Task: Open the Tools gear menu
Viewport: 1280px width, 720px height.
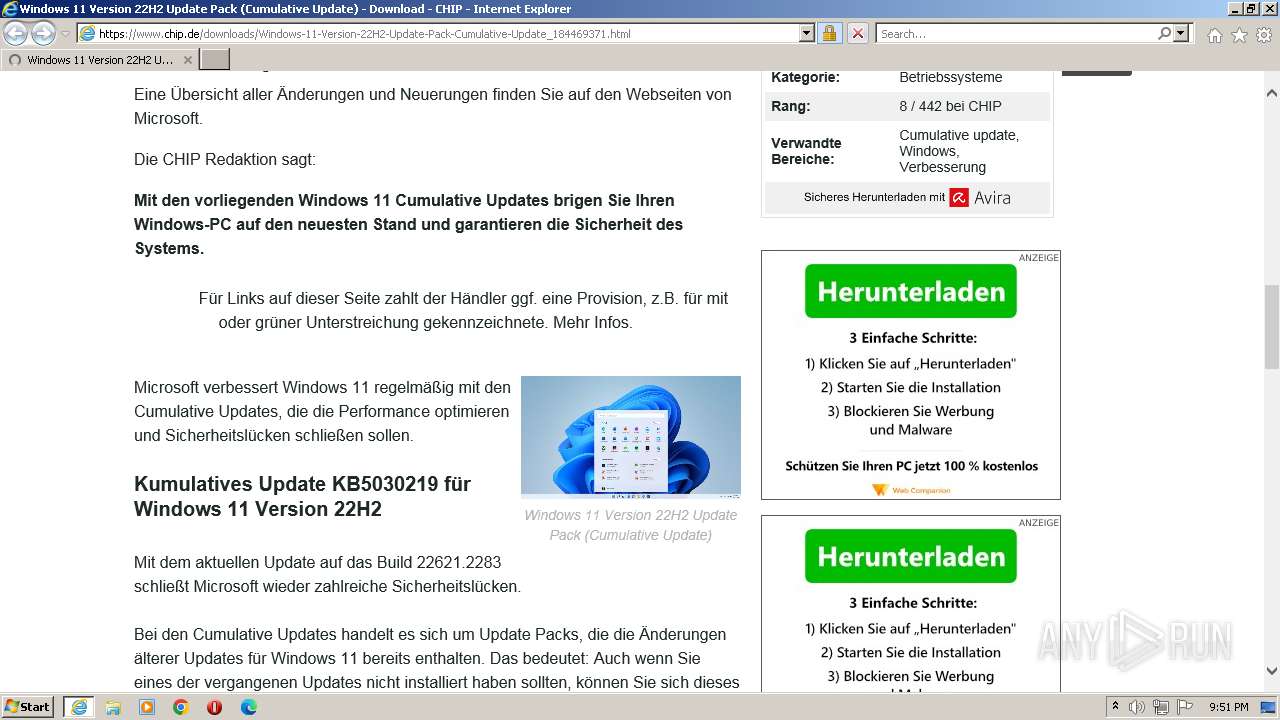Action: [x=1264, y=35]
